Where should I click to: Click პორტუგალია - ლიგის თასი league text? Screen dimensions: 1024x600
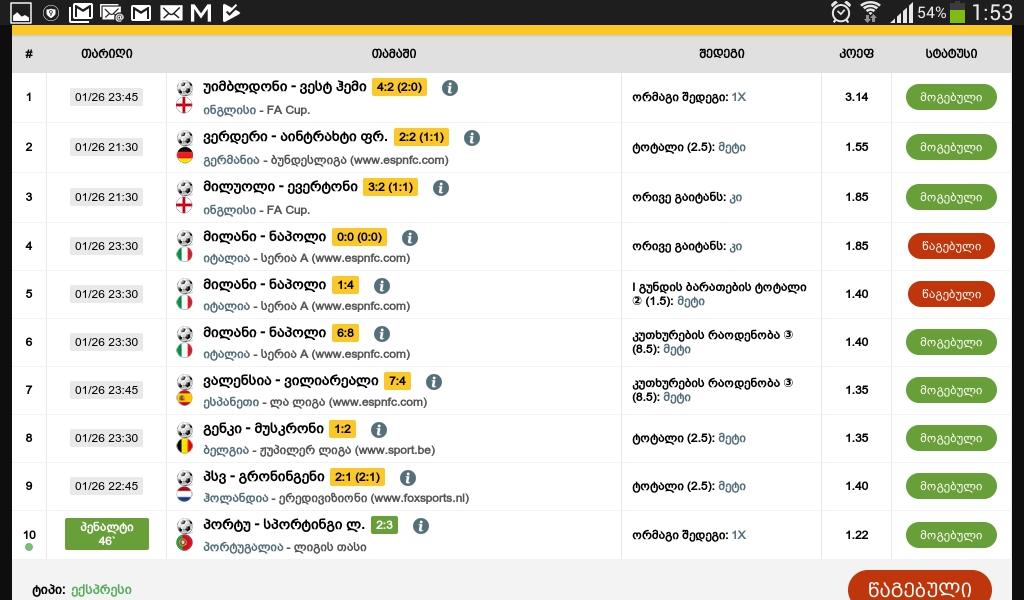coord(284,547)
